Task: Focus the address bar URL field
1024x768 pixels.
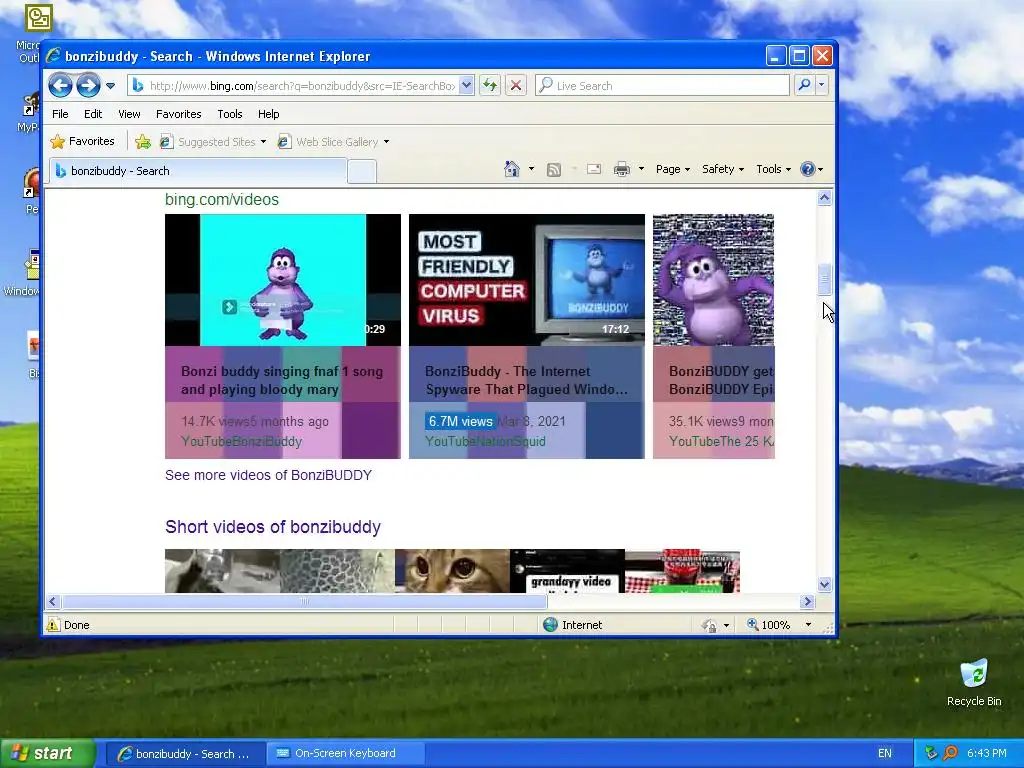Action: pos(301,86)
